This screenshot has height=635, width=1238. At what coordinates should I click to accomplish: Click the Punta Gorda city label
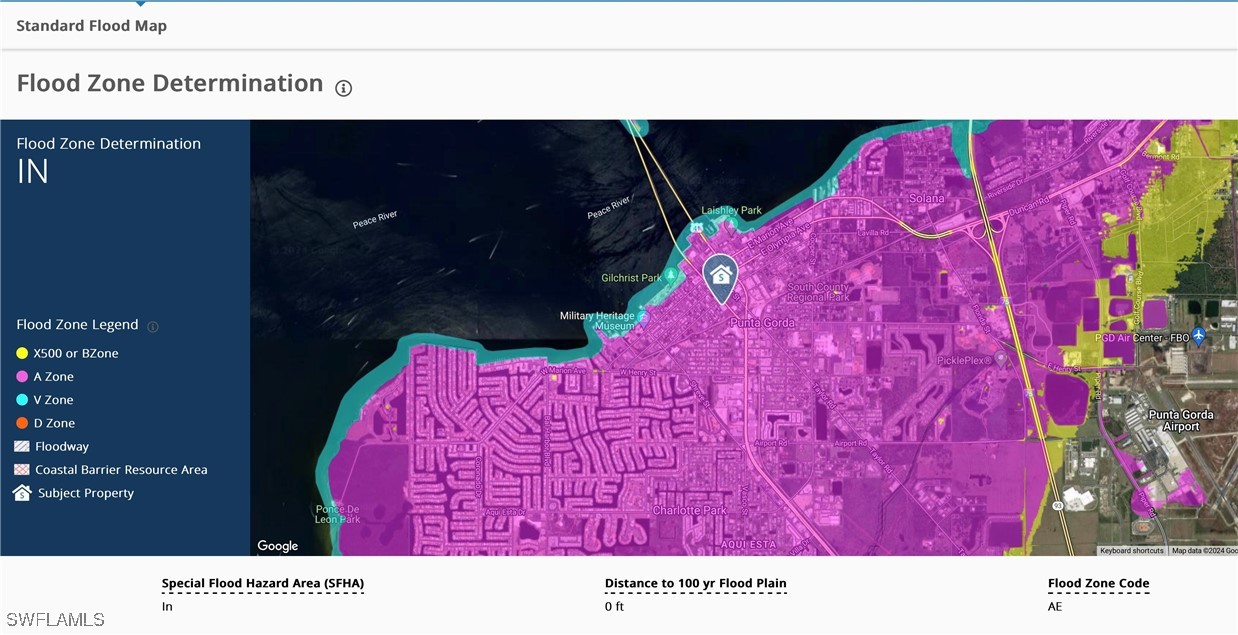click(x=762, y=323)
